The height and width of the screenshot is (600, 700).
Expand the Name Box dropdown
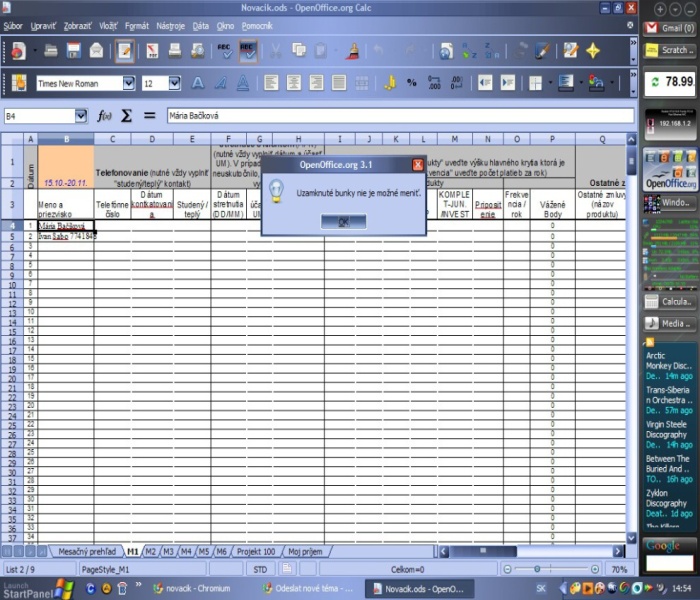tap(81, 116)
